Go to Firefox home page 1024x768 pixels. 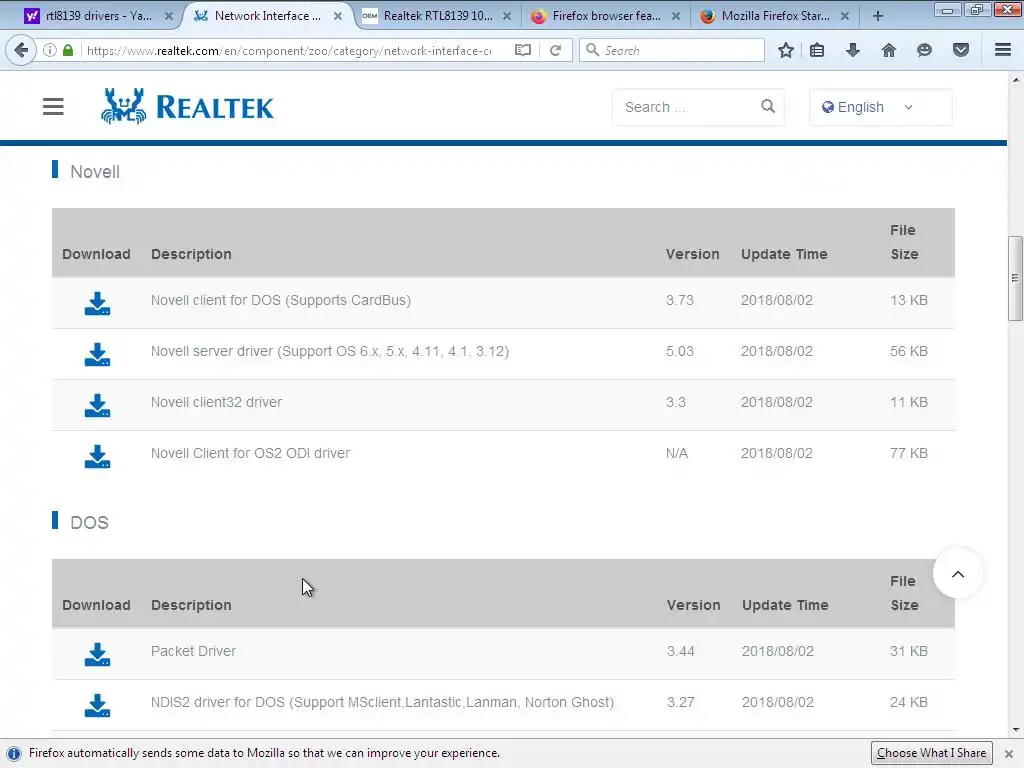coord(889,50)
